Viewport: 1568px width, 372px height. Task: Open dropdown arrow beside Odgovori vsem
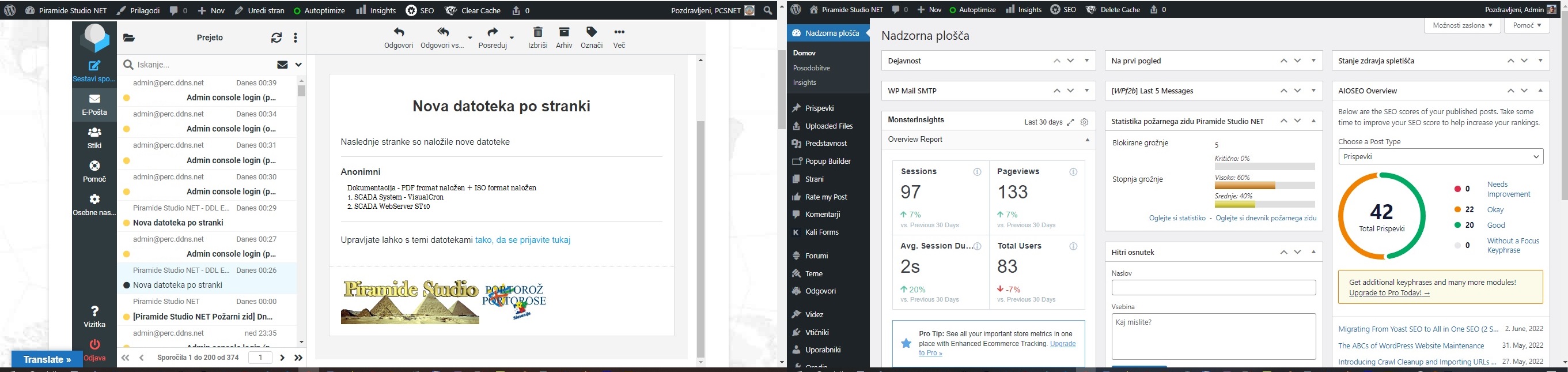pyautogui.click(x=470, y=38)
